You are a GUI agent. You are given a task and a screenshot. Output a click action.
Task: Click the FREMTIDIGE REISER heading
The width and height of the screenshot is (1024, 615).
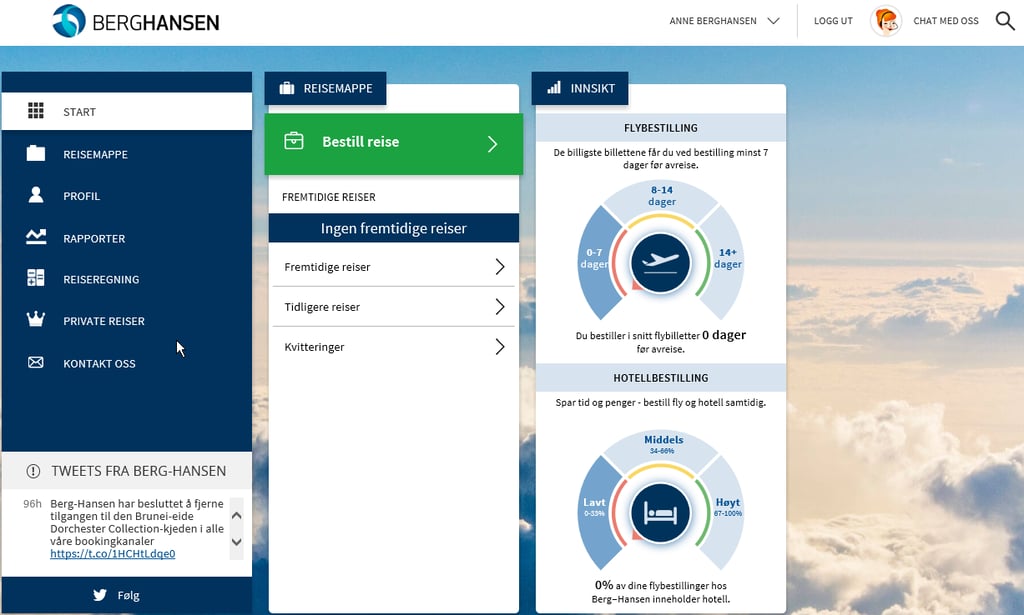point(328,197)
